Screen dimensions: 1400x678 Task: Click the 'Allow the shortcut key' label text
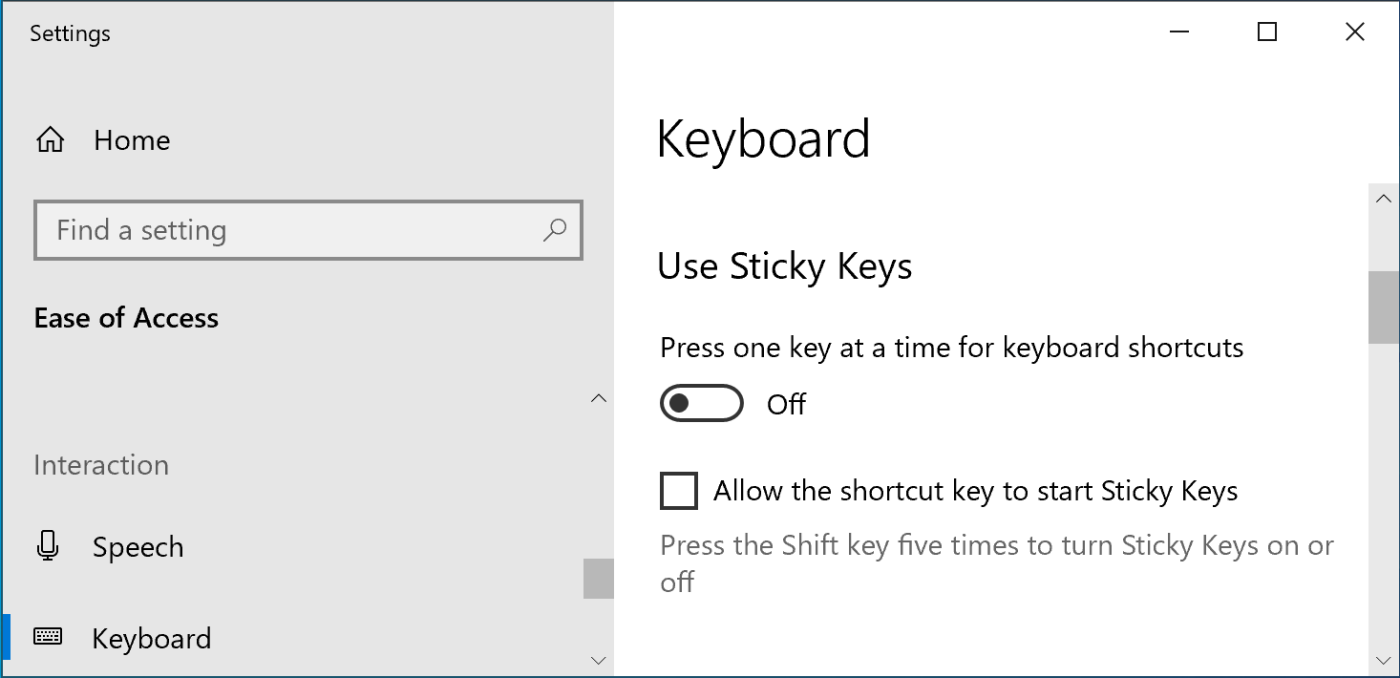coord(975,491)
